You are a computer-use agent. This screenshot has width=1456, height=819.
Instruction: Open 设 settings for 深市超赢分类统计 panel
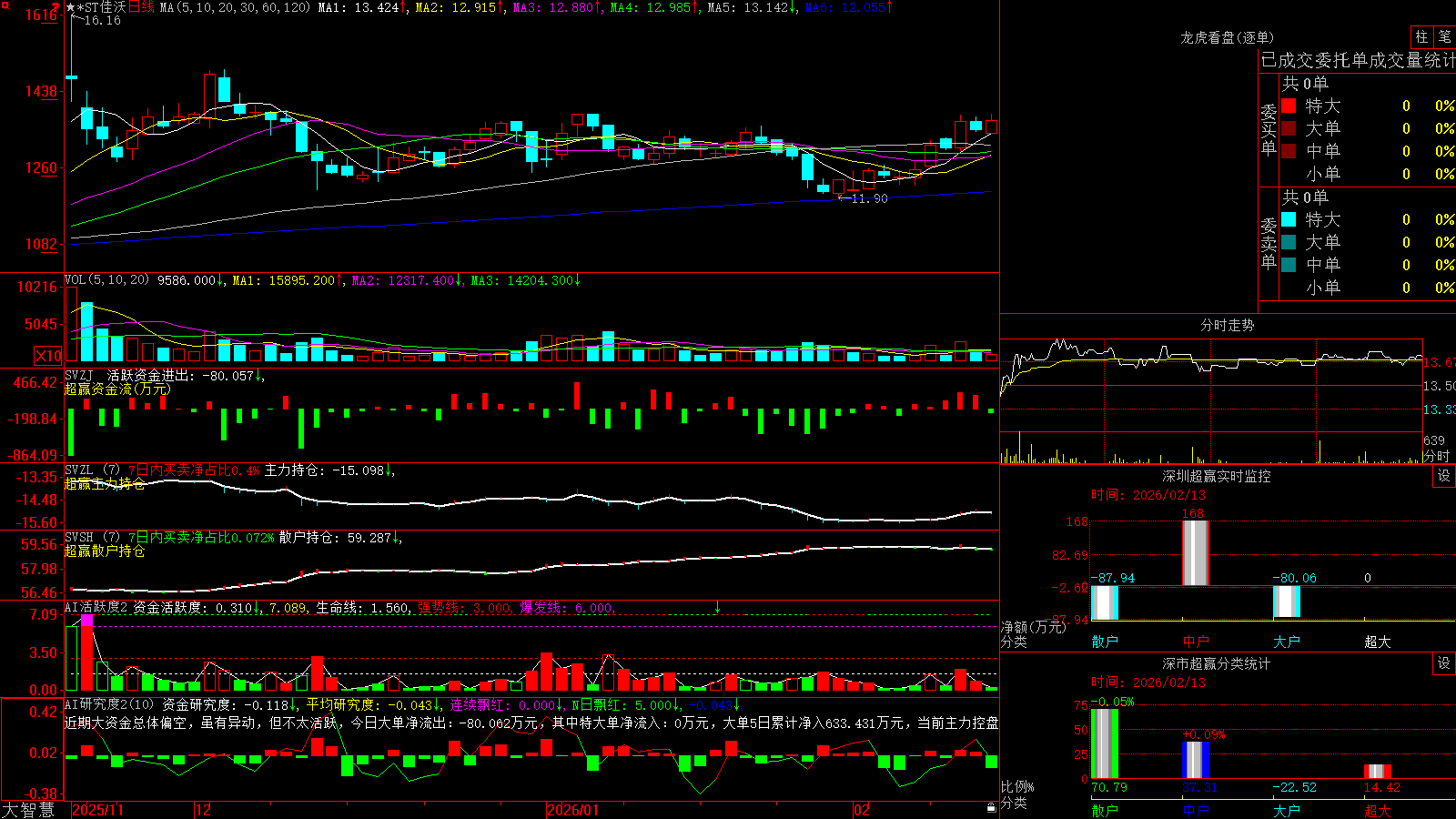pos(1444,663)
